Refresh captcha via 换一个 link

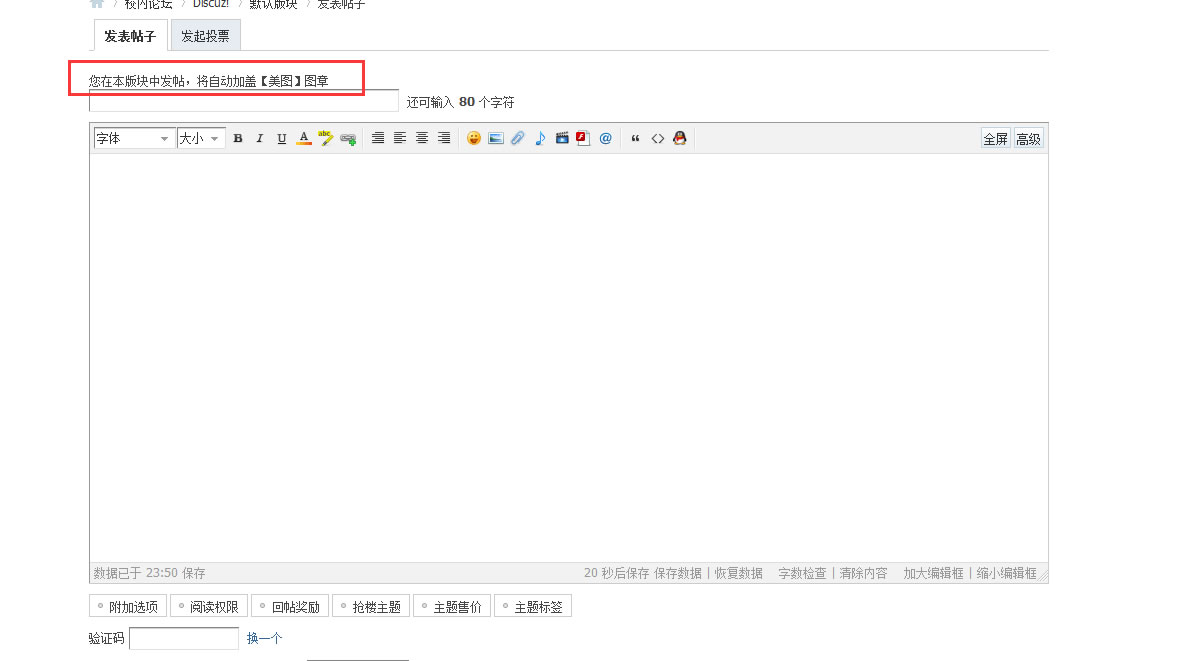point(265,638)
